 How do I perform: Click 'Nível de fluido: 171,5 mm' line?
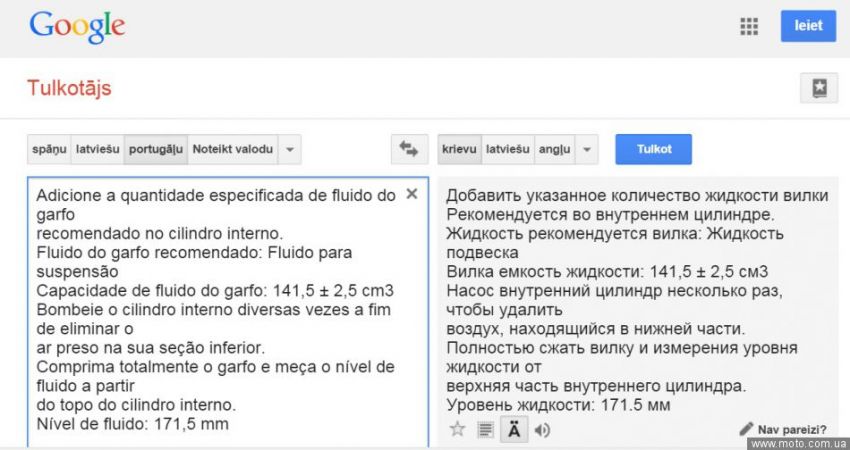[x=132, y=423]
